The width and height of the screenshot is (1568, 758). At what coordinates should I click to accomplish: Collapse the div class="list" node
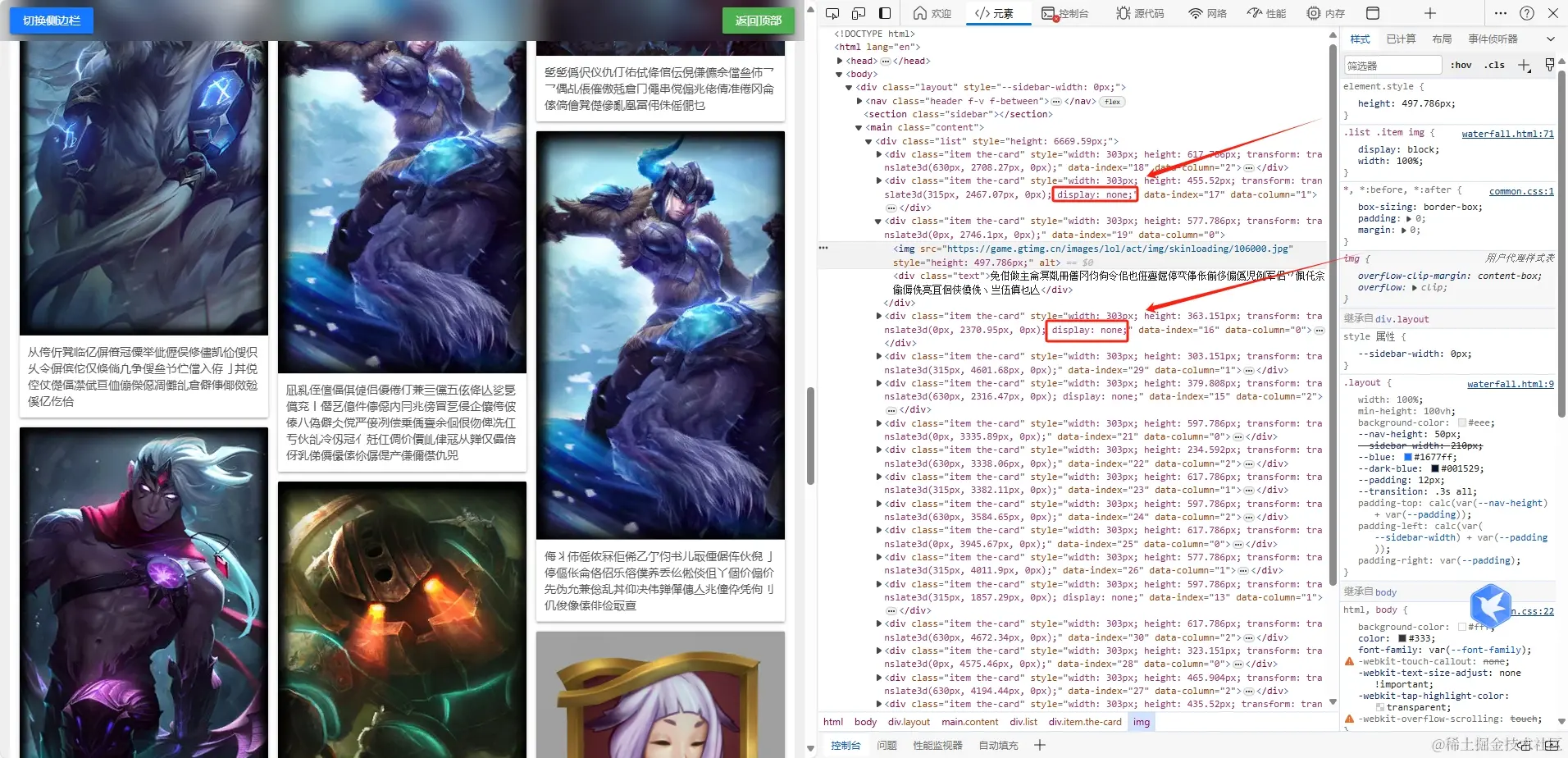coord(868,141)
